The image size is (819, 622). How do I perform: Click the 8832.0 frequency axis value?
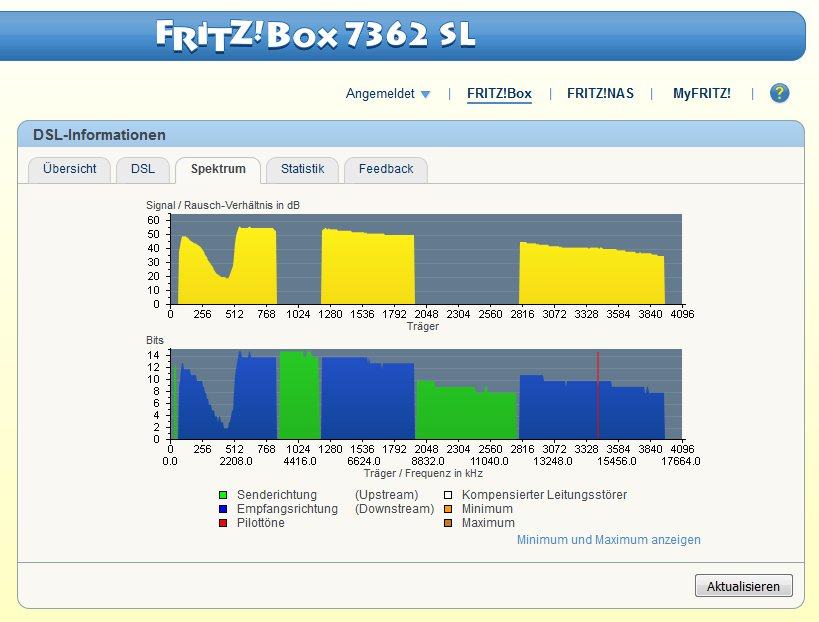tap(428, 462)
